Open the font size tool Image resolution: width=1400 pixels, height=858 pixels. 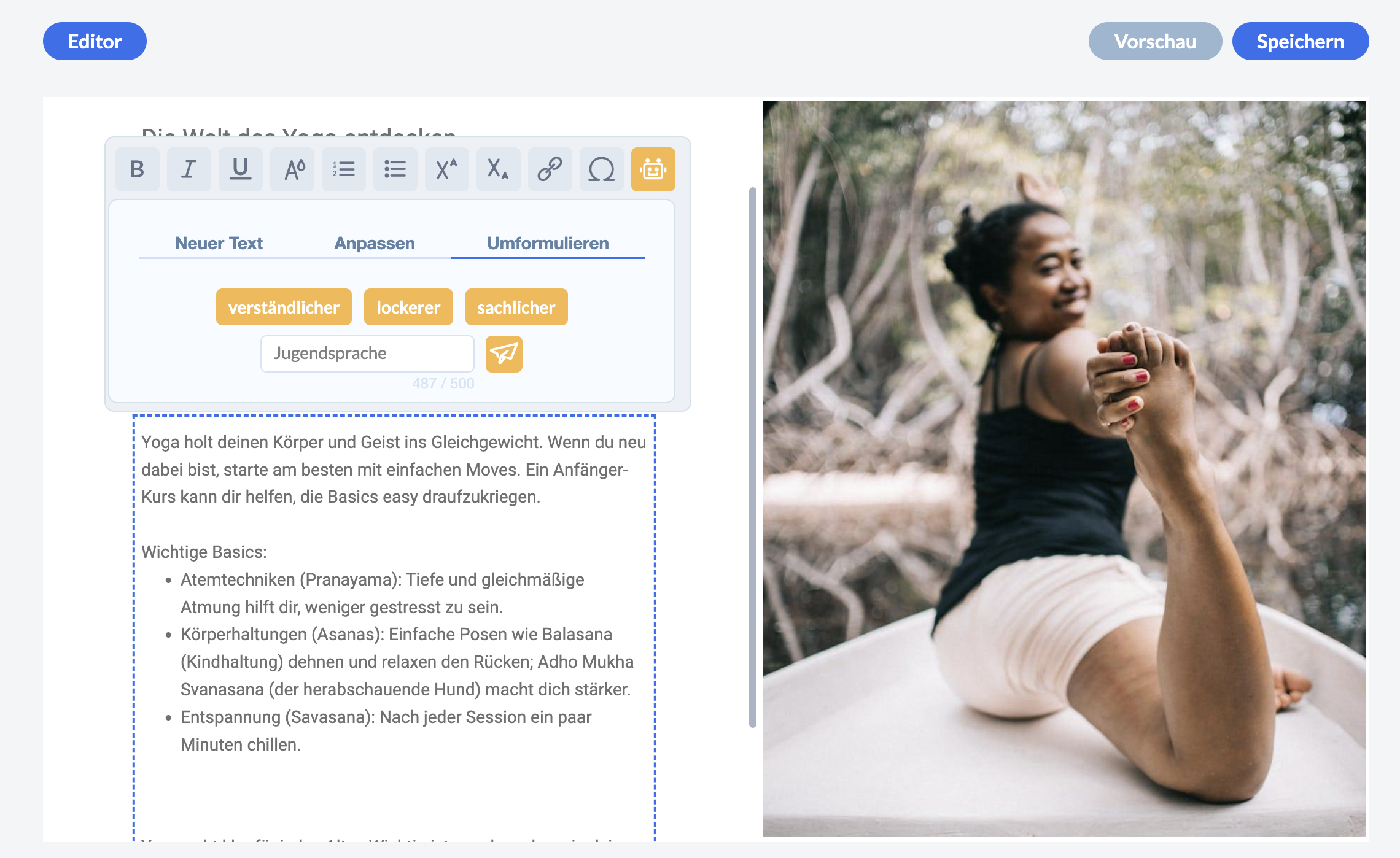pos(292,169)
